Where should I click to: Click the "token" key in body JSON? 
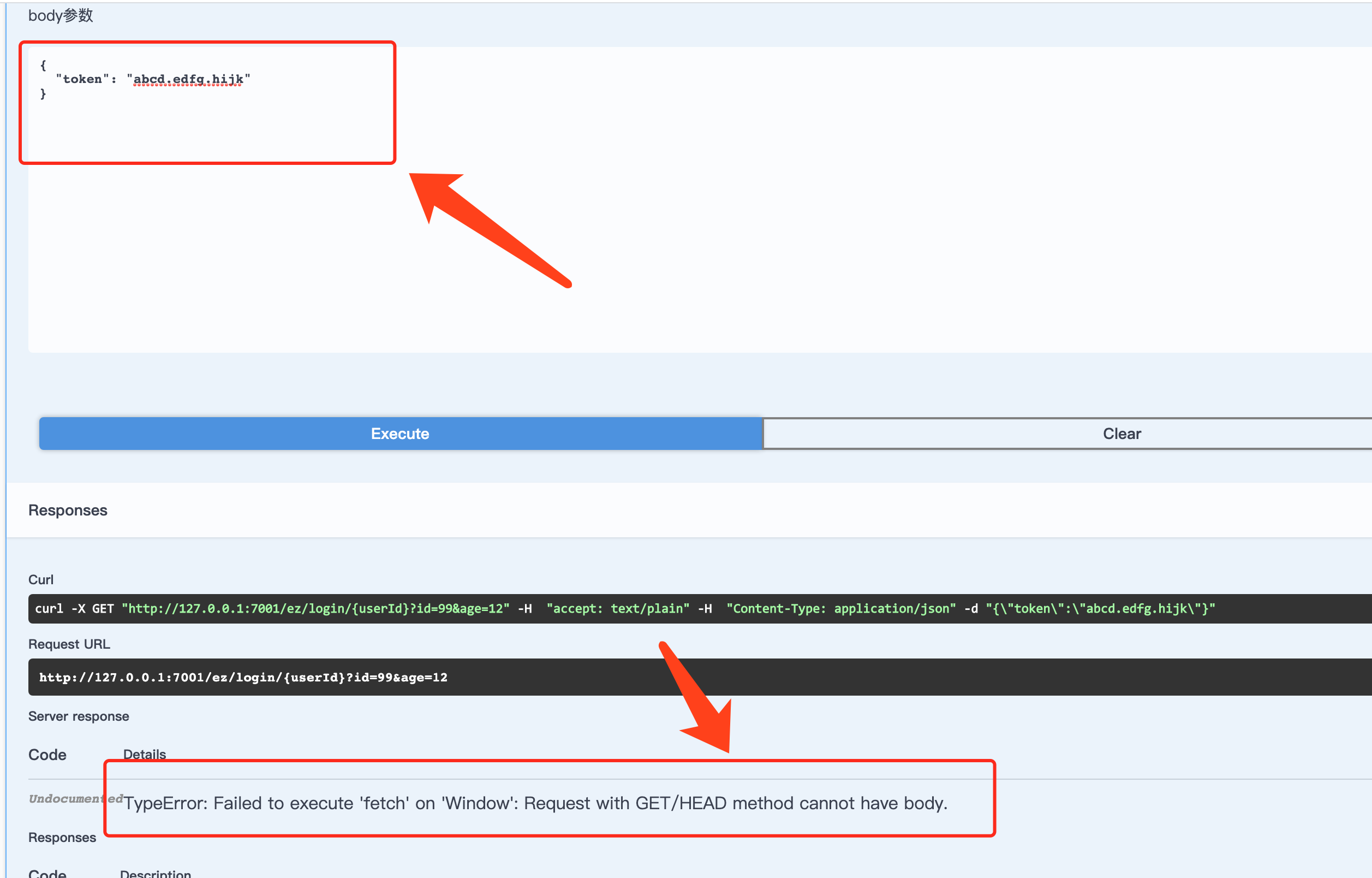tap(82, 79)
